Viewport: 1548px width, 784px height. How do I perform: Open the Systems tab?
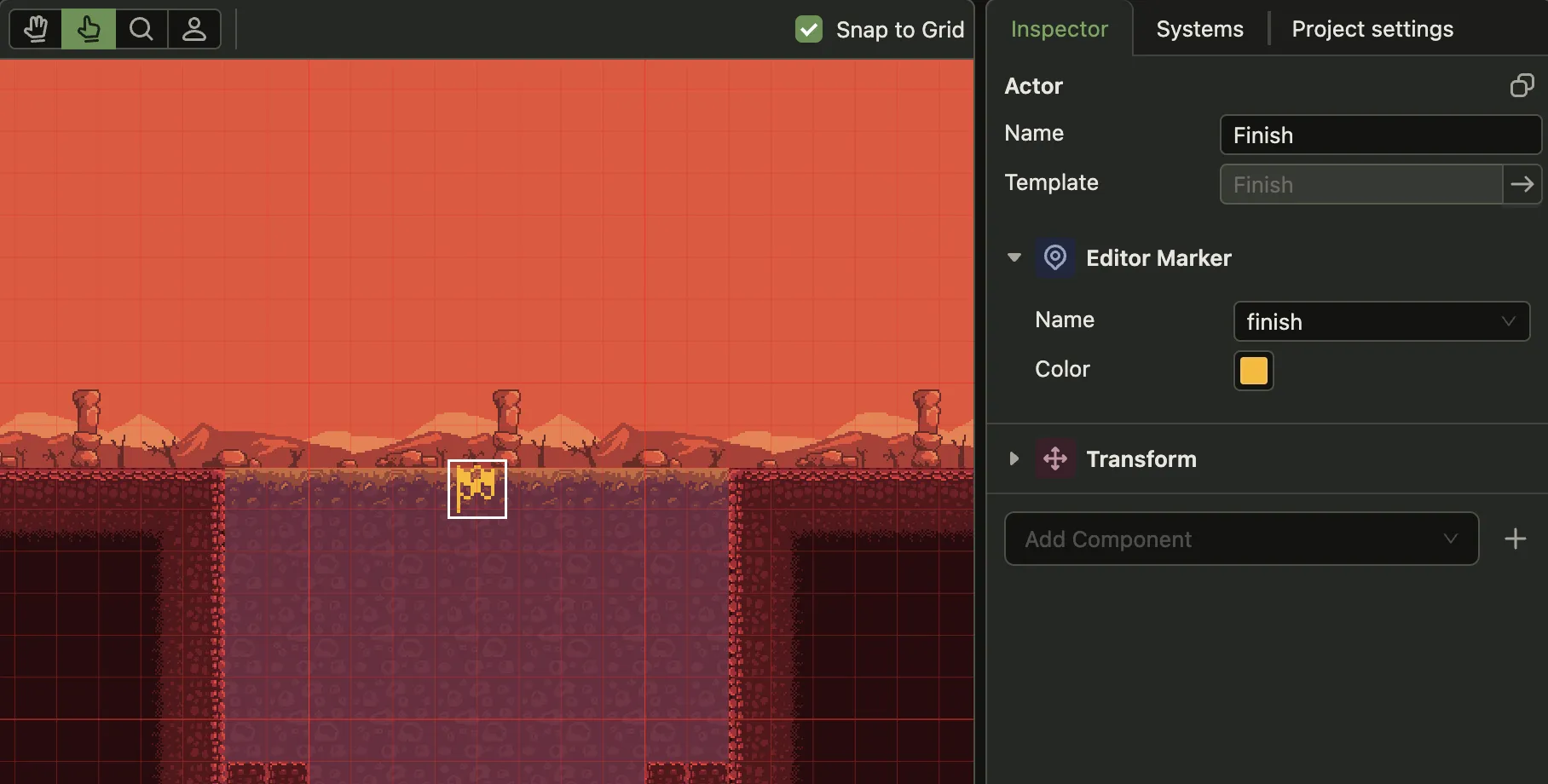(x=1199, y=29)
